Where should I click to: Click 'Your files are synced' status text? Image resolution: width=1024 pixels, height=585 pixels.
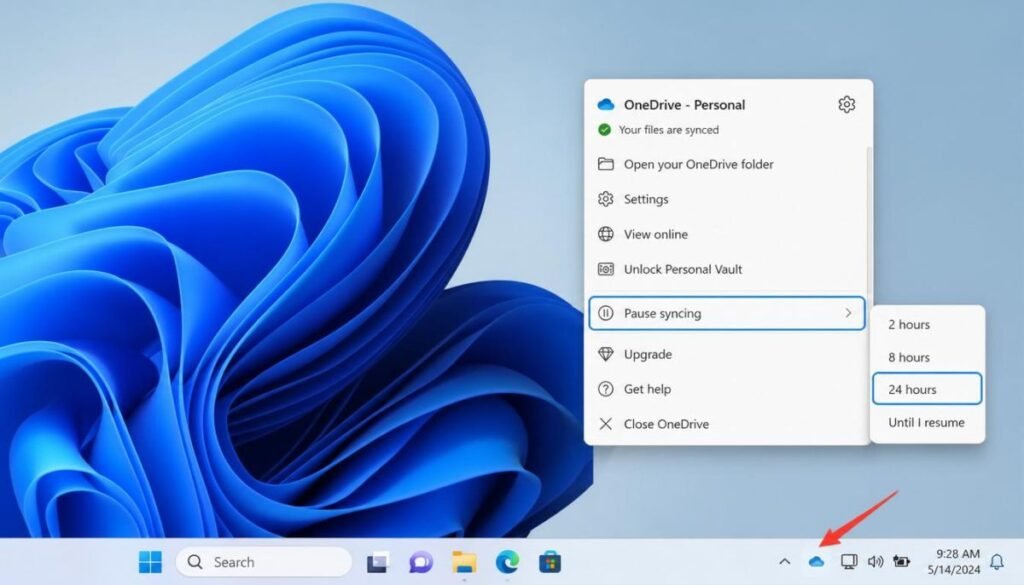669,130
